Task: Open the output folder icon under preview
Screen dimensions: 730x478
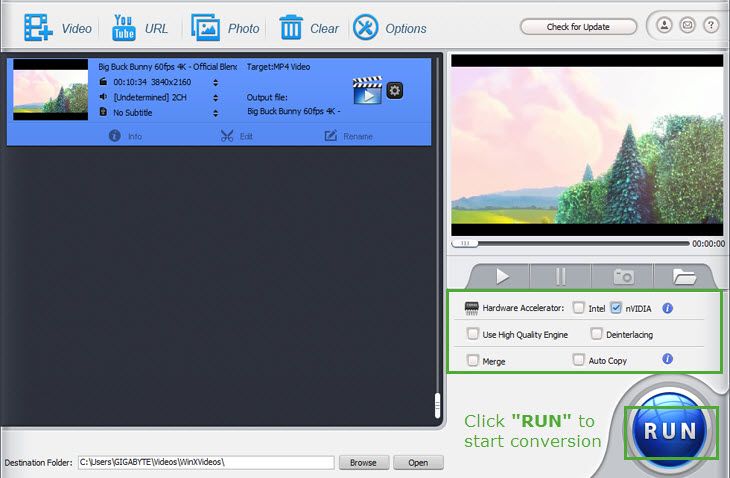Action: point(684,276)
